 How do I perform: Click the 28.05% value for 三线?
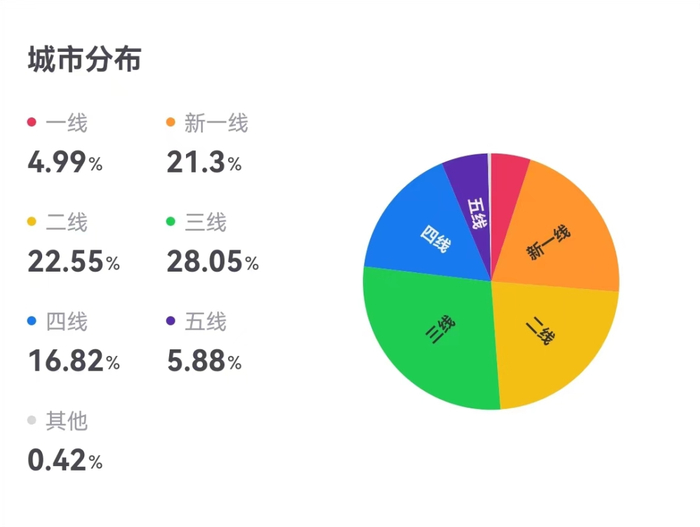coord(212,262)
